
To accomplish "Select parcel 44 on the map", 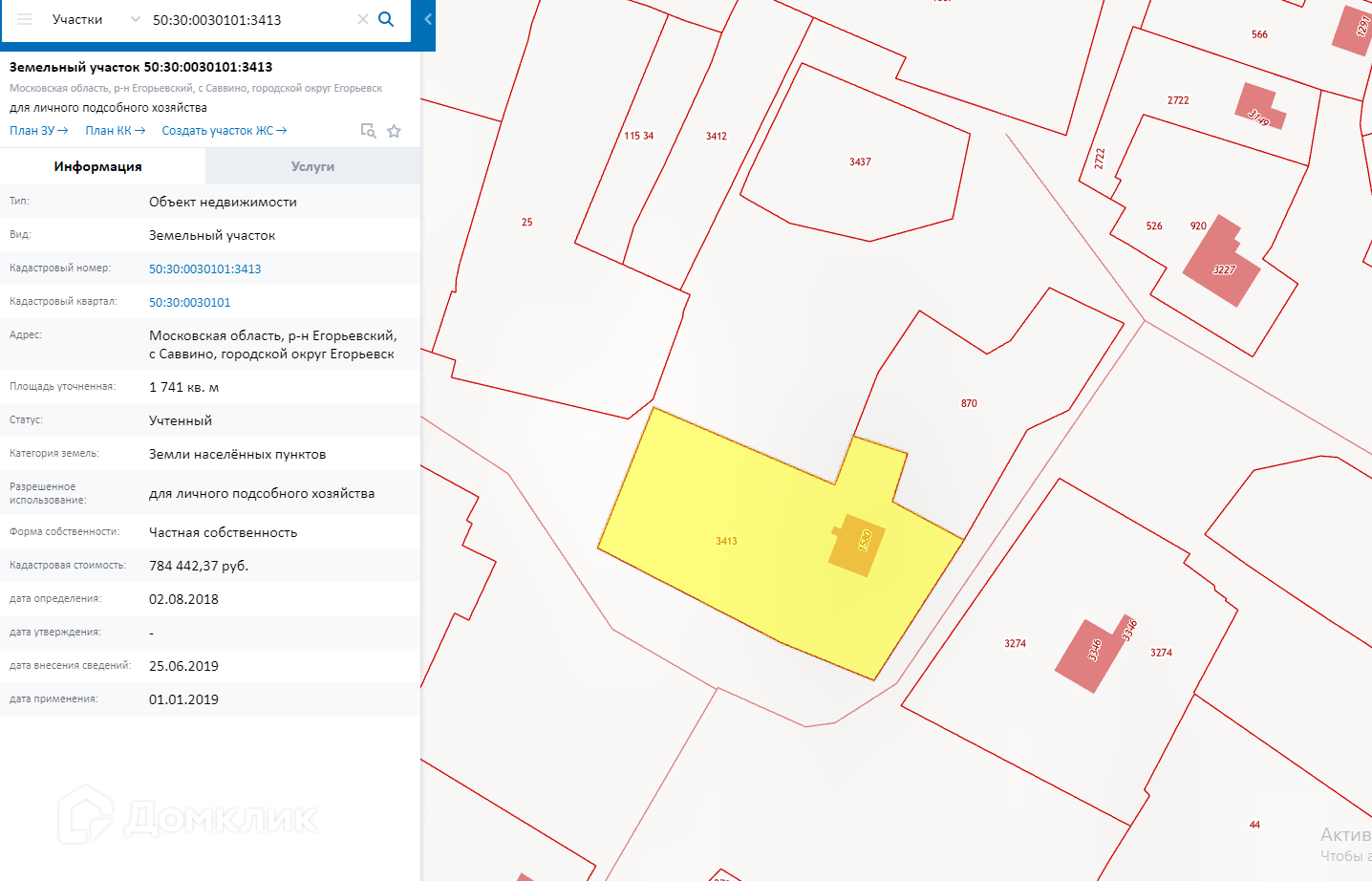I will [x=1254, y=824].
